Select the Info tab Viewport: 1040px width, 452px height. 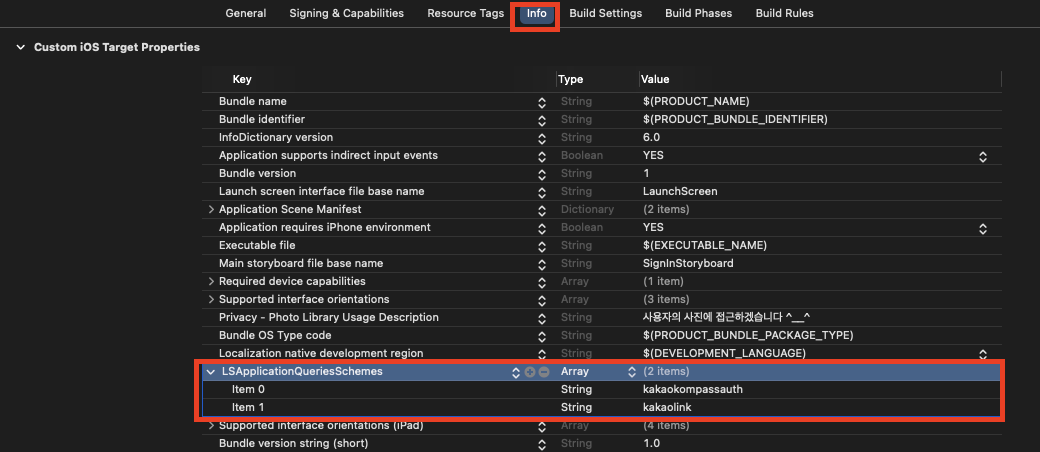coord(537,13)
